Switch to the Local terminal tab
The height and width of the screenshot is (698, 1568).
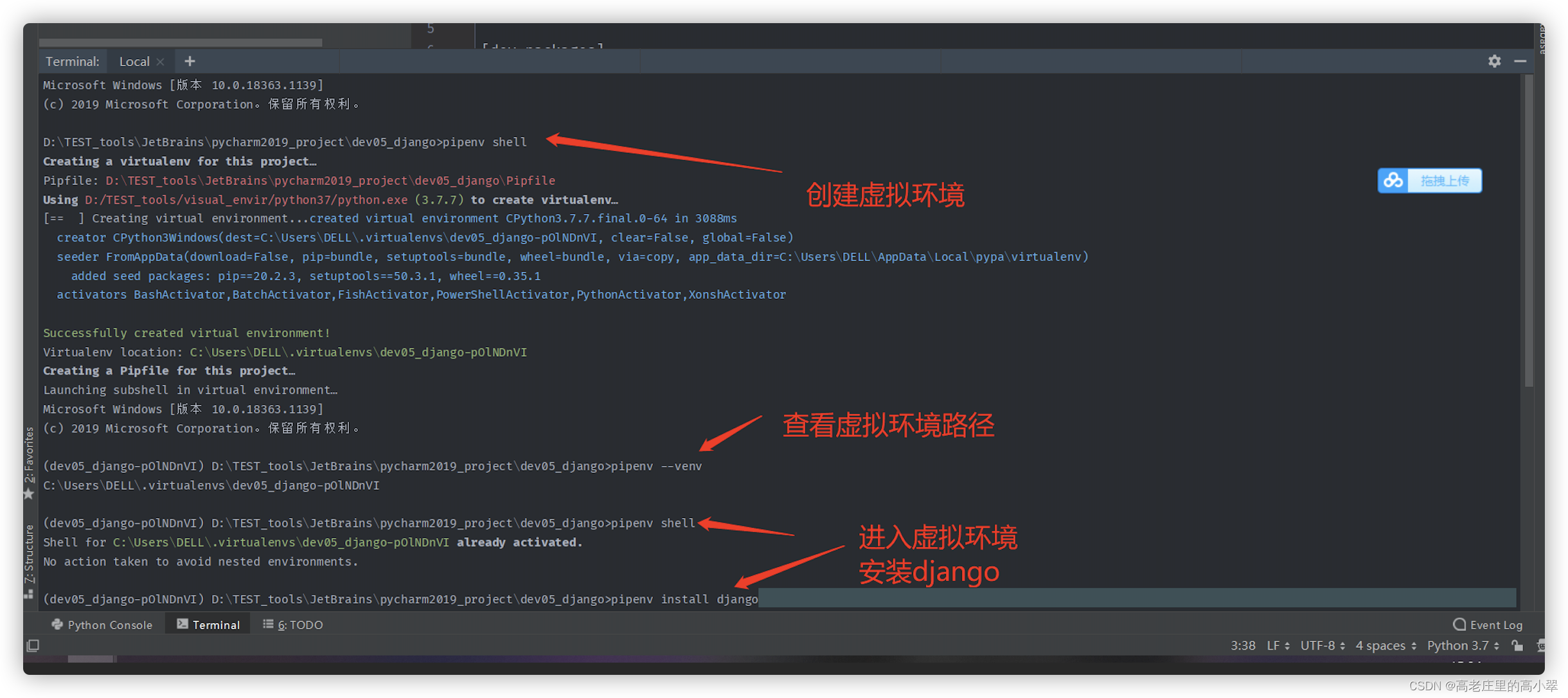click(x=134, y=60)
